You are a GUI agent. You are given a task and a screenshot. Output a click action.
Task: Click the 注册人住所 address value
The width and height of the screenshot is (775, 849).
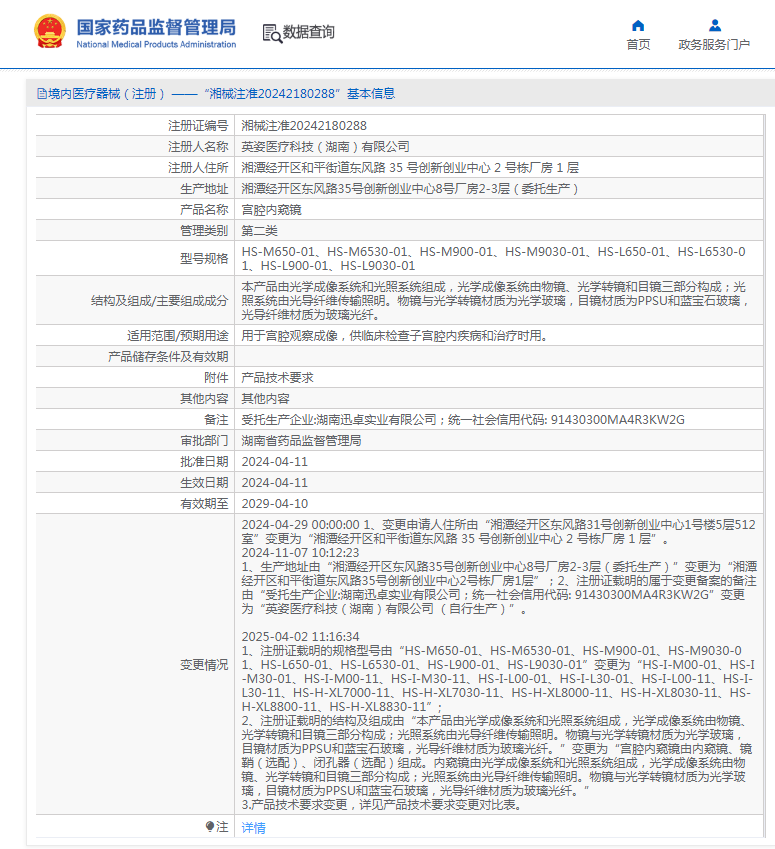(x=410, y=168)
